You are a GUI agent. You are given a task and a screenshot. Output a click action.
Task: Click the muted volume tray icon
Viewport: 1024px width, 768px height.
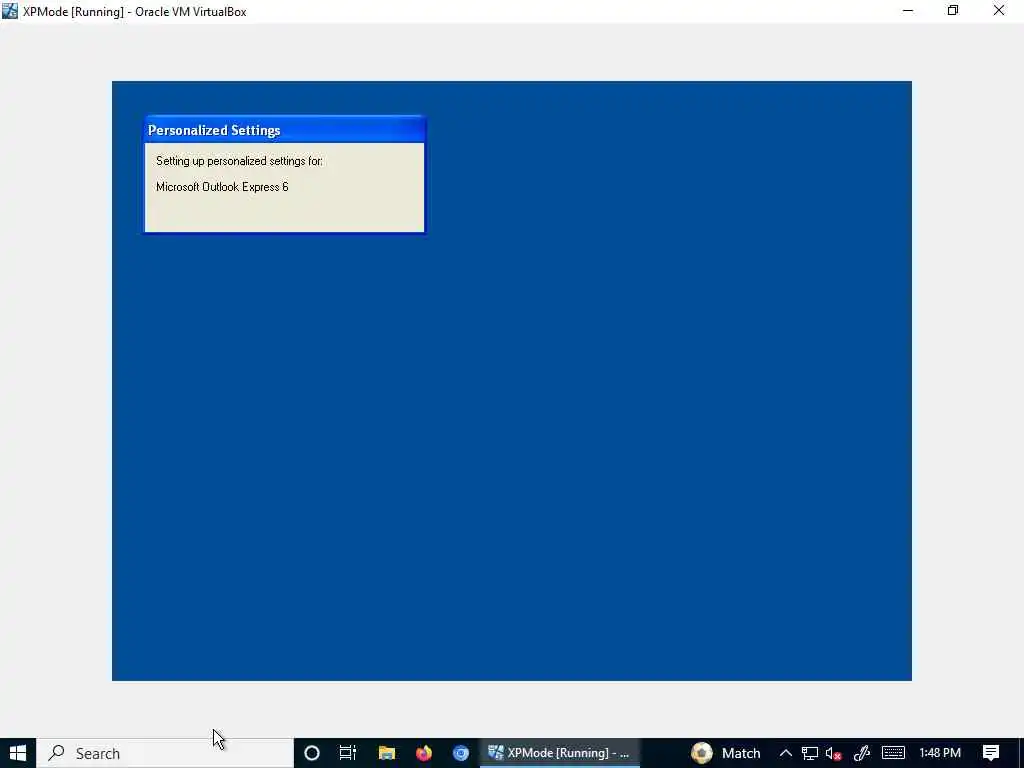tap(833, 753)
